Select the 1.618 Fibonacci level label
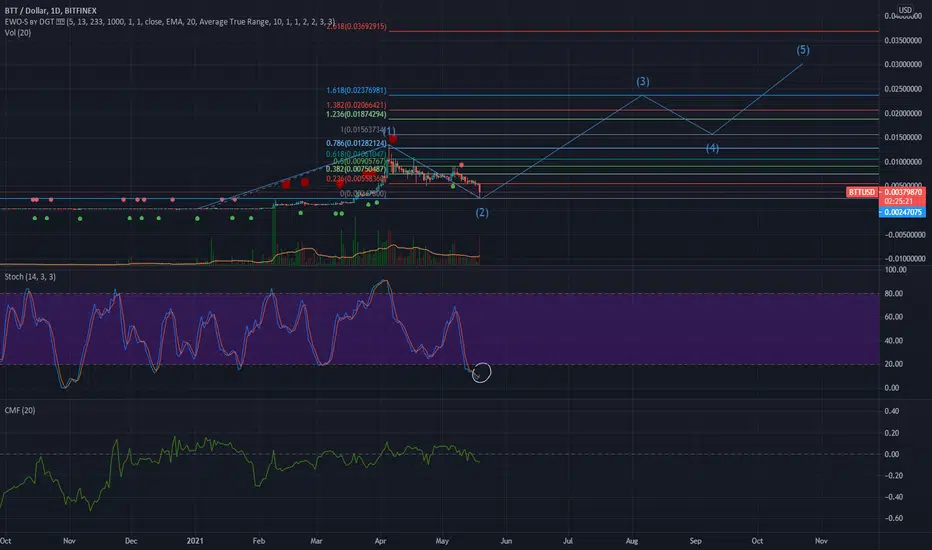932x550 pixels. (x=356, y=90)
